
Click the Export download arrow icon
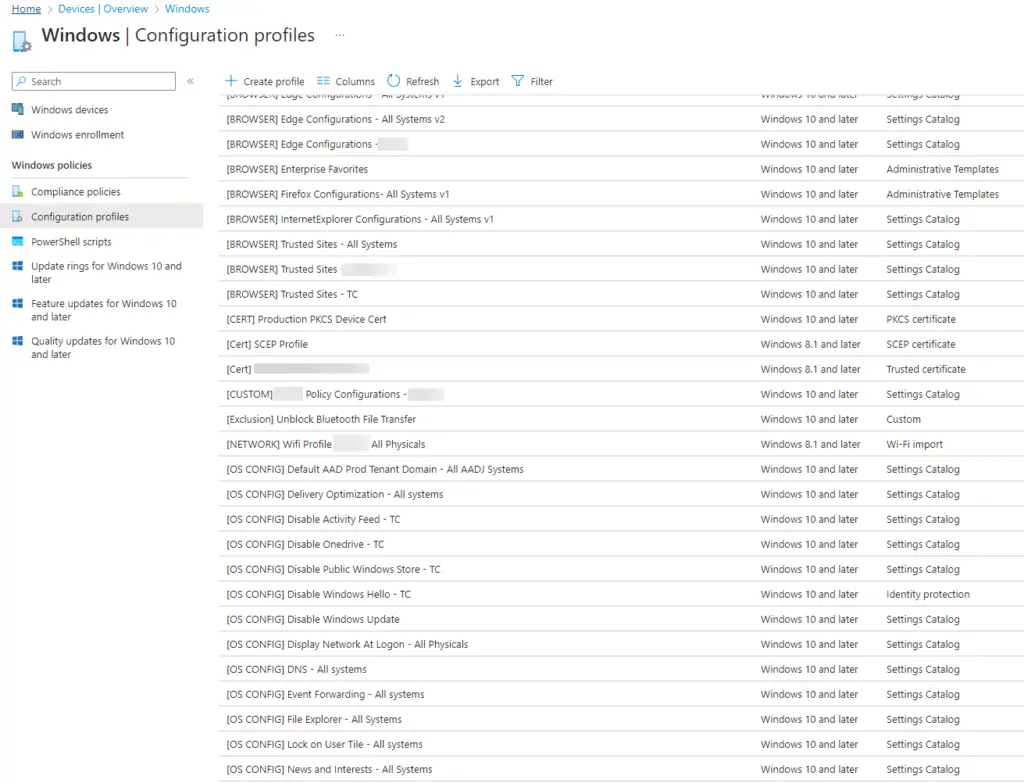[458, 81]
